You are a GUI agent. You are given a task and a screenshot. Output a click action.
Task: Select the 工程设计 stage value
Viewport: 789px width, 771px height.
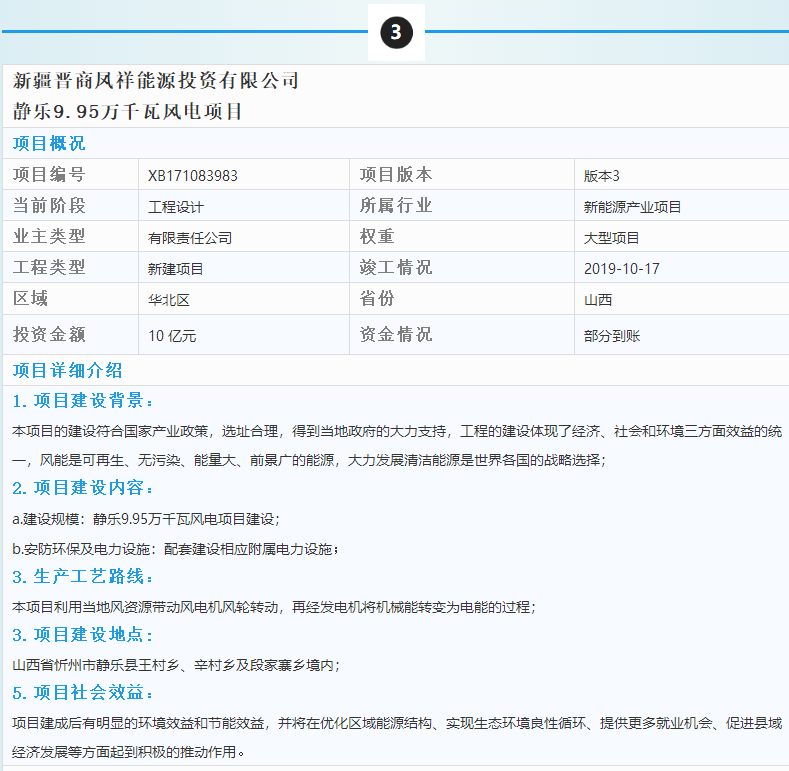tap(176, 207)
